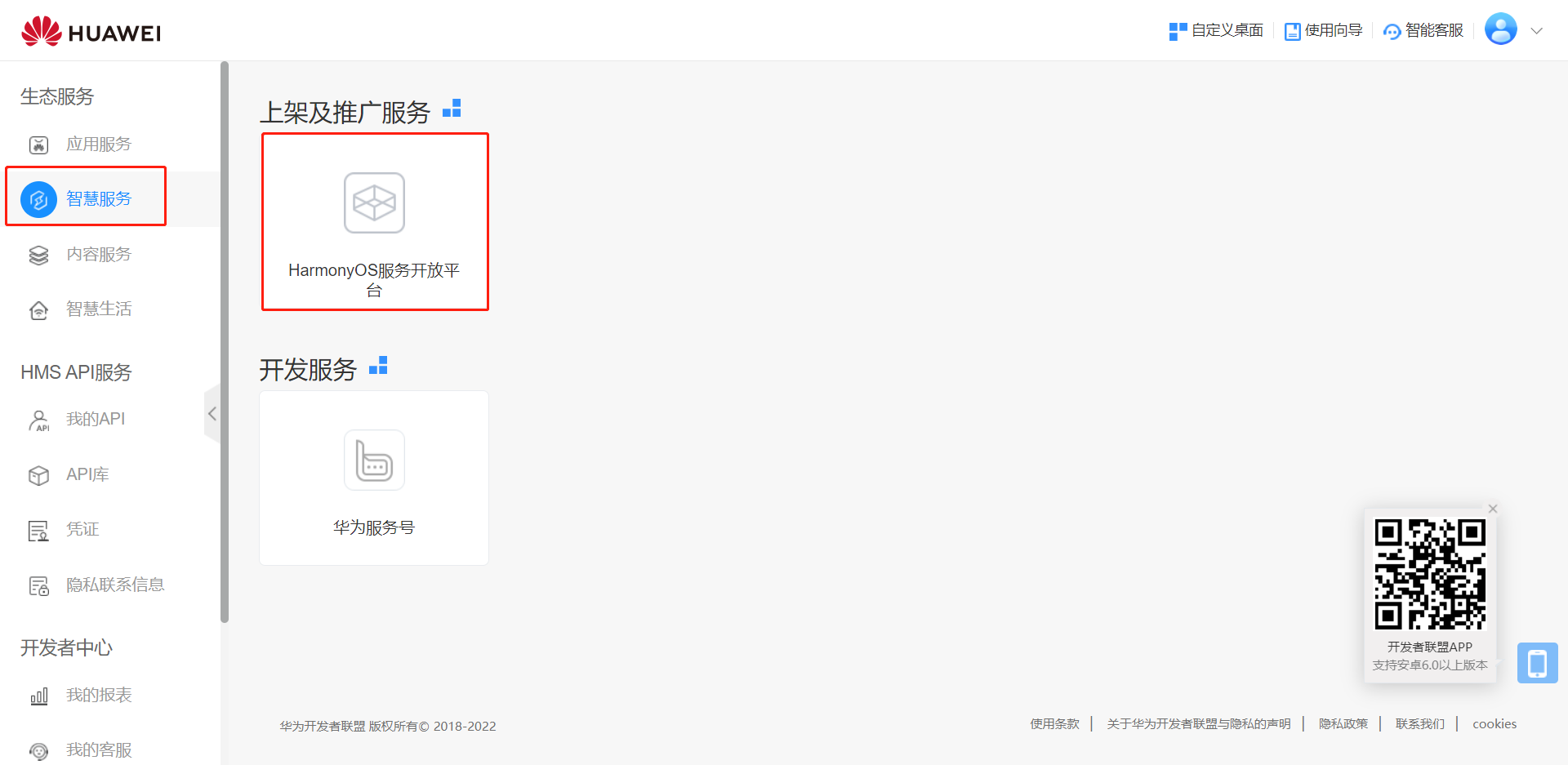Click the blue mobile phone floating button
1568x765 pixels.
tap(1537, 663)
